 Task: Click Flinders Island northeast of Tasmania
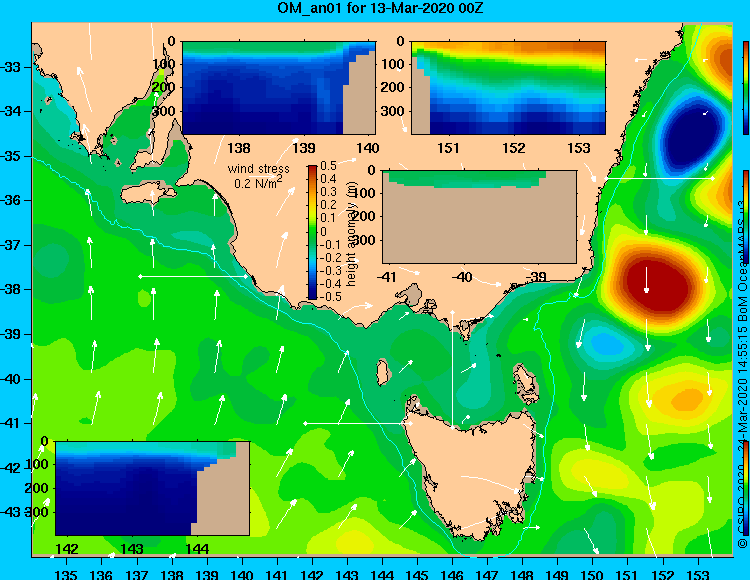[x=526, y=383]
